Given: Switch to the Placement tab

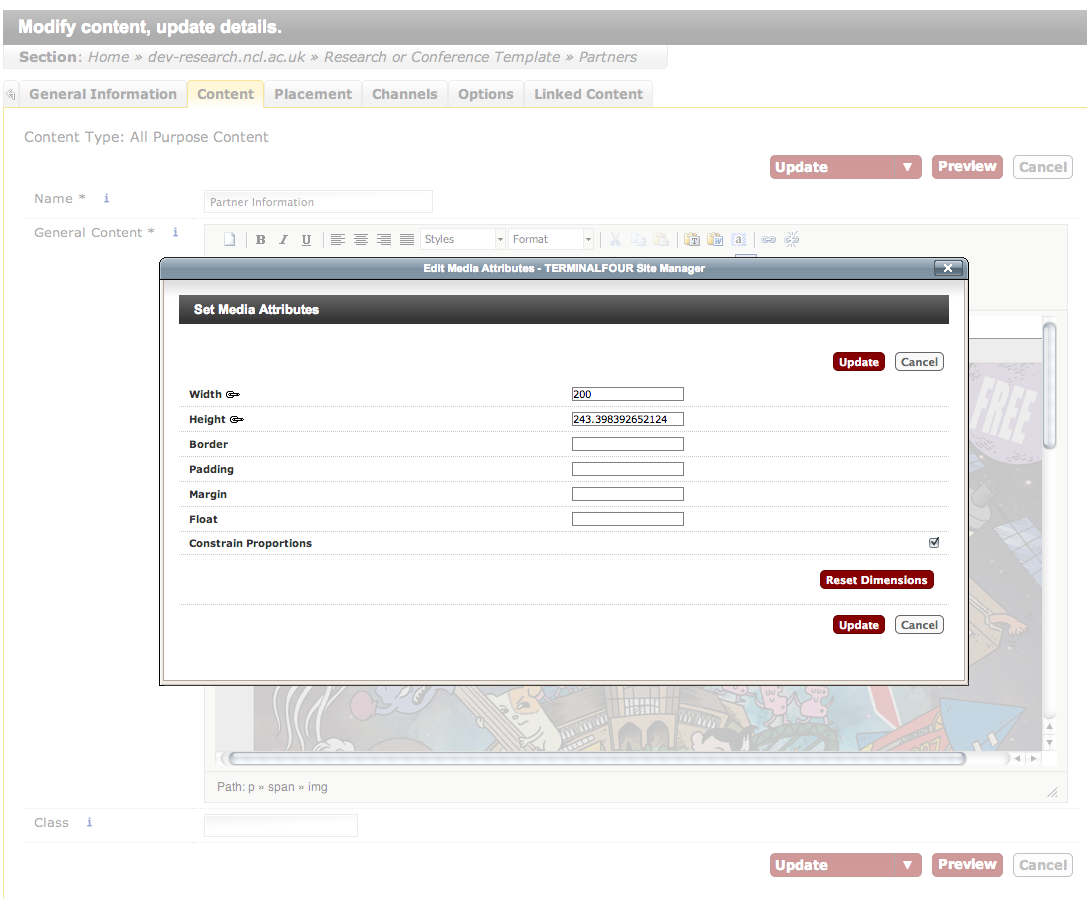Looking at the screenshot, I should click(313, 94).
